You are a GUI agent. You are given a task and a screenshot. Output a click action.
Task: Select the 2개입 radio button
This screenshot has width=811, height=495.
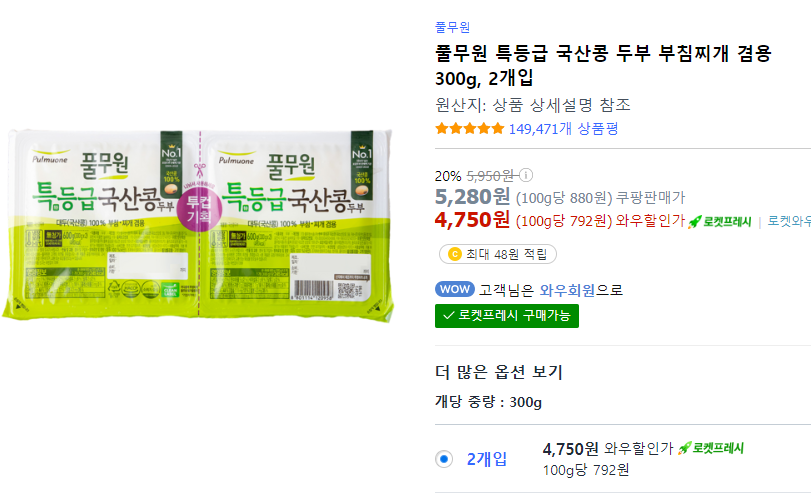tap(444, 459)
